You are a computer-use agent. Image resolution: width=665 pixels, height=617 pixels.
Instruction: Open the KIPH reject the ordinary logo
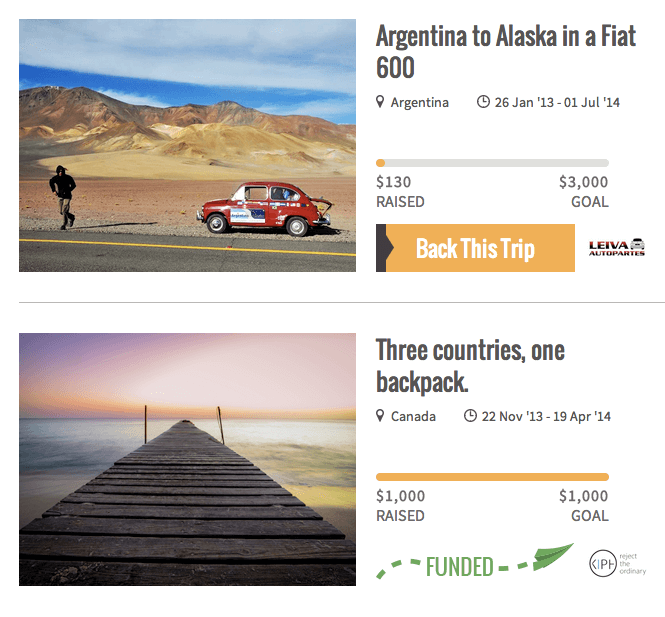click(x=618, y=564)
